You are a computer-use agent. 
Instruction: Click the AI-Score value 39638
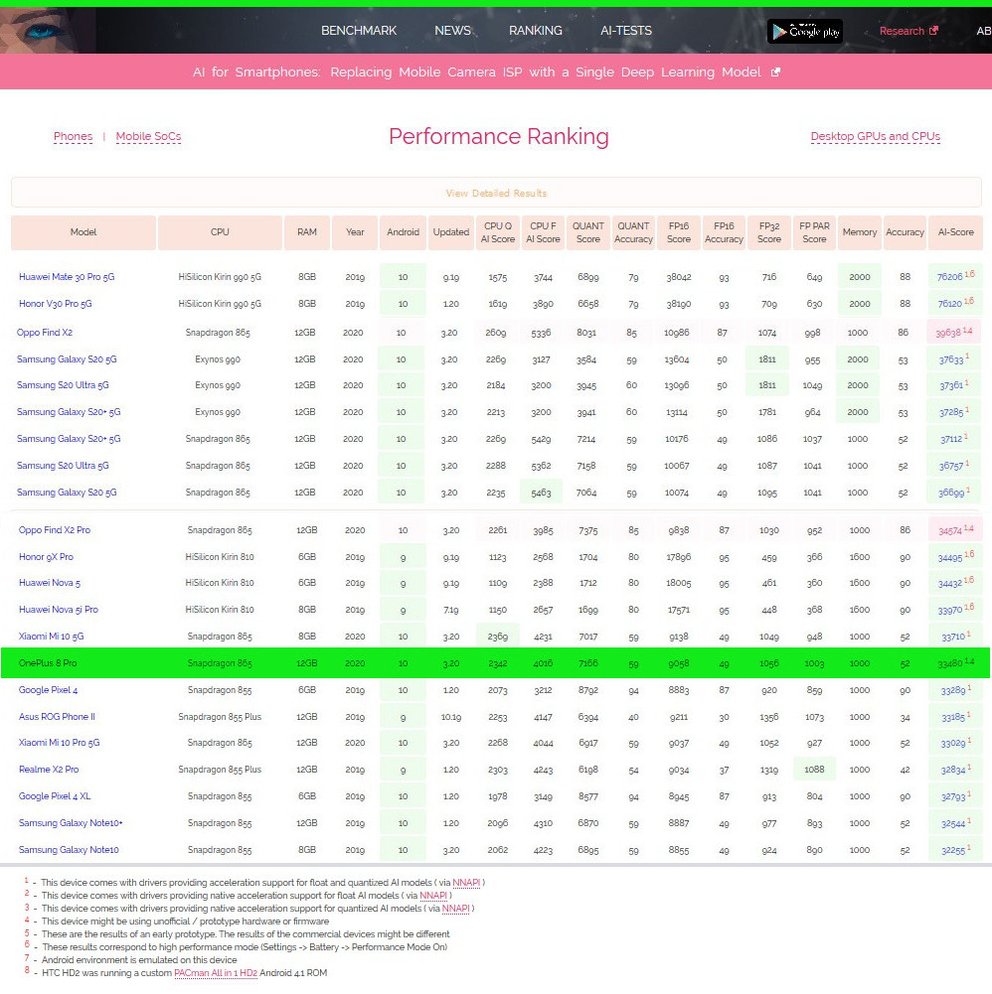click(x=948, y=333)
